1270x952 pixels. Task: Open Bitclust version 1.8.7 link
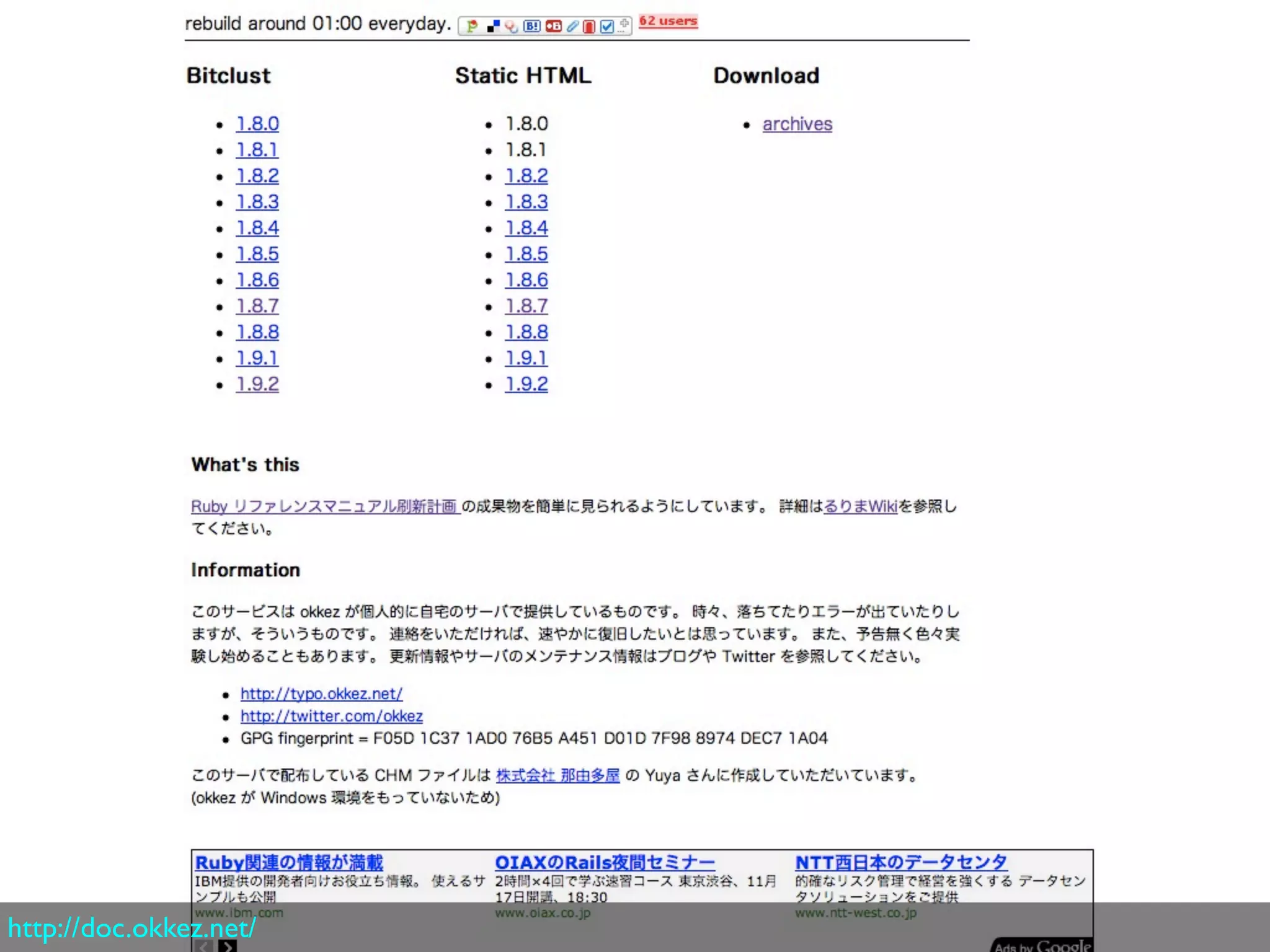pyautogui.click(x=257, y=306)
